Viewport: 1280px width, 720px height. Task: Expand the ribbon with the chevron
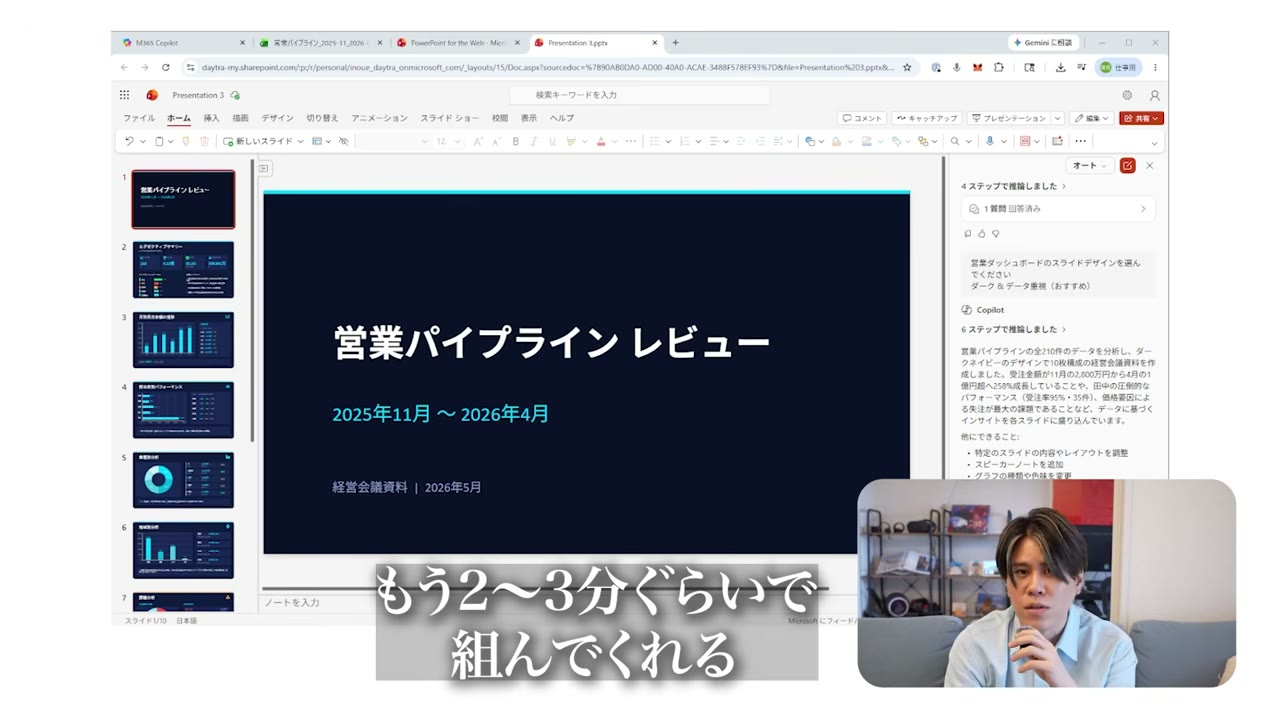pyautogui.click(x=1154, y=143)
